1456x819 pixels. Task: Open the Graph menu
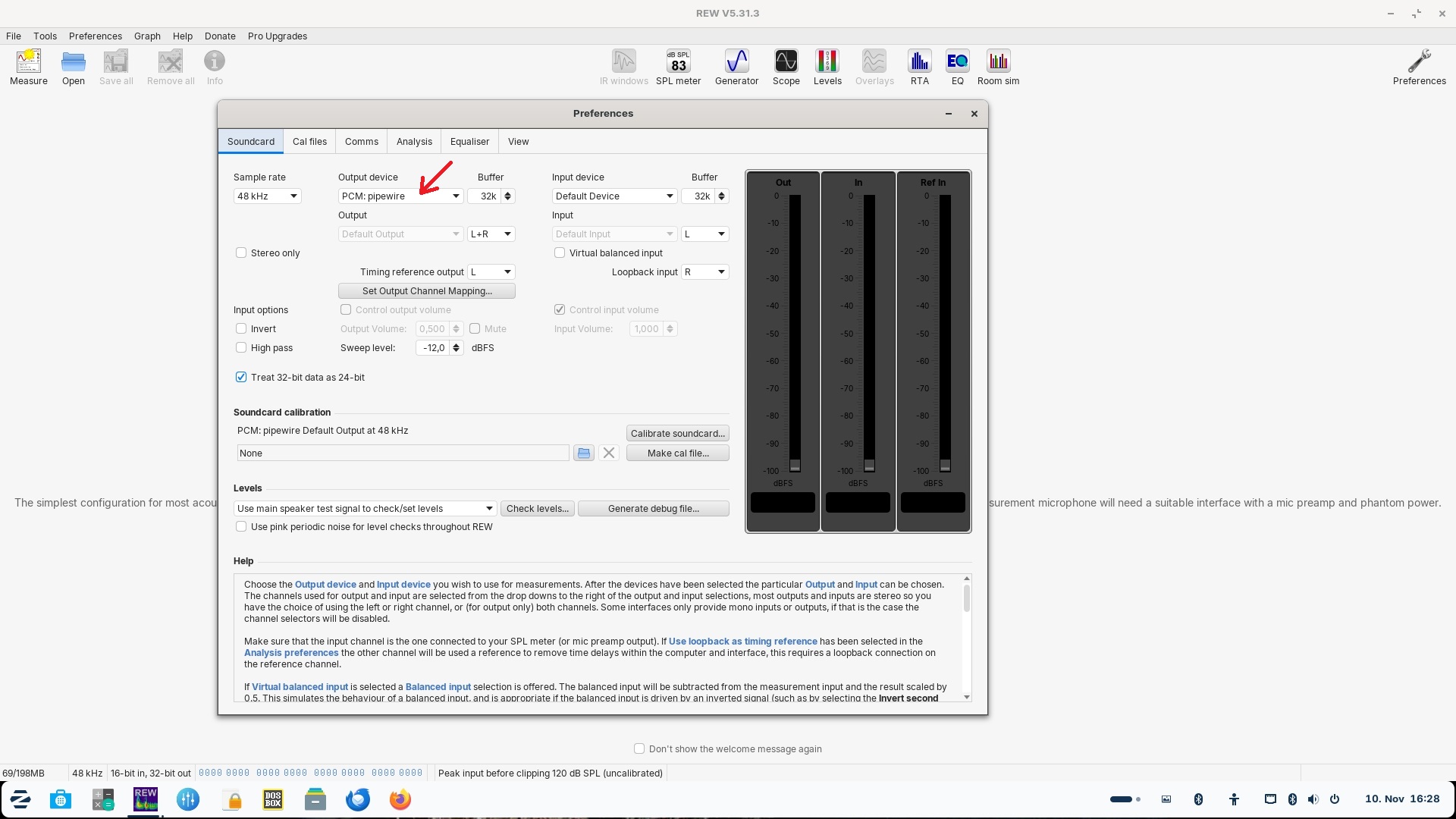(147, 36)
